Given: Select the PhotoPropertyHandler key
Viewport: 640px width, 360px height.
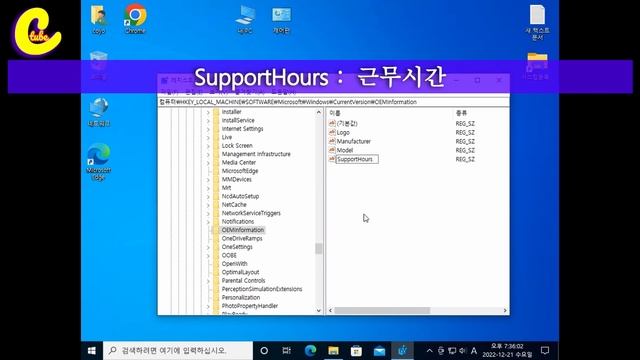Looking at the screenshot, I should point(250,306).
